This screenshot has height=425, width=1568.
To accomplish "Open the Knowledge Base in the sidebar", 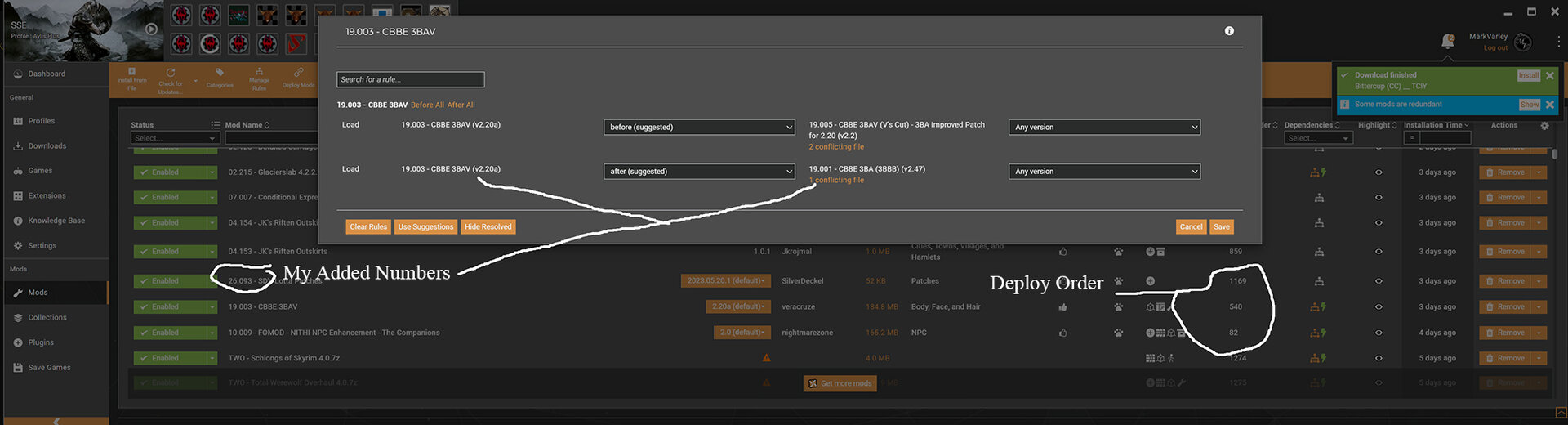I will 56,221.
